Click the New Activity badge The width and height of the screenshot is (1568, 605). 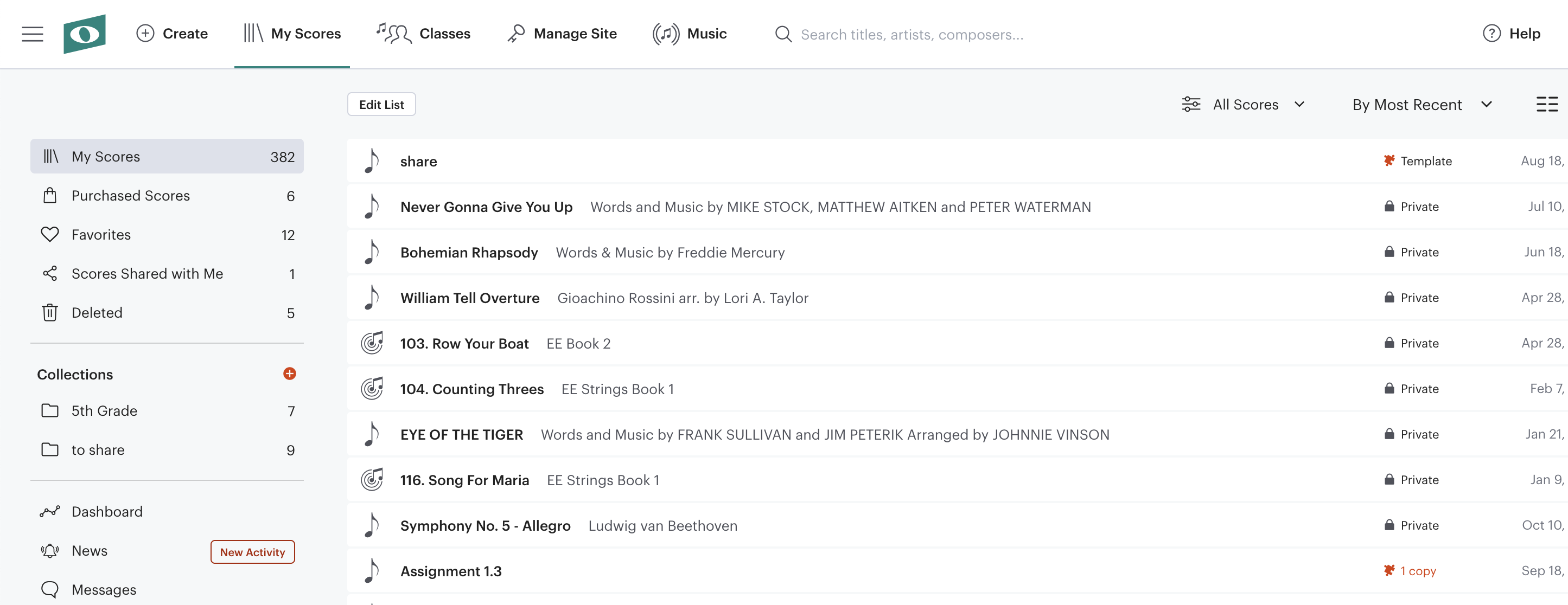click(253, 552)
